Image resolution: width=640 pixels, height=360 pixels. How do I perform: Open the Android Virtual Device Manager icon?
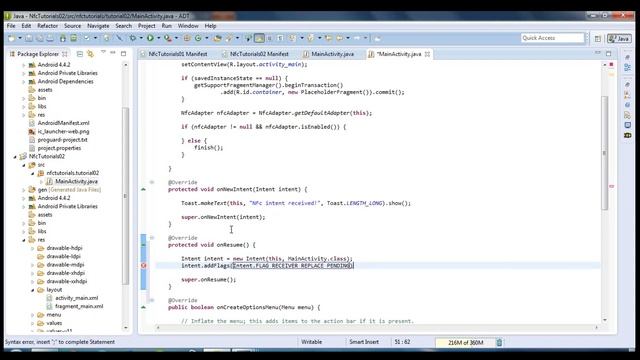(x=73, y=38)
